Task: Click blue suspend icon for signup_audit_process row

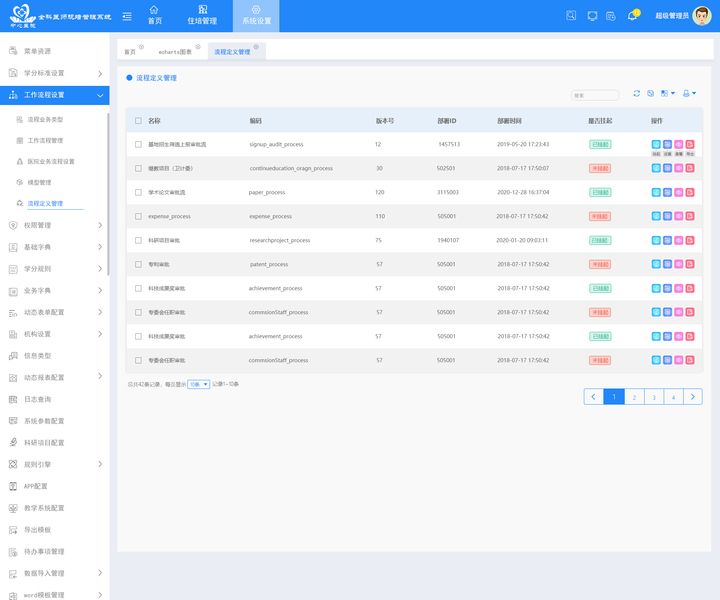Action: tap(656, 144)
